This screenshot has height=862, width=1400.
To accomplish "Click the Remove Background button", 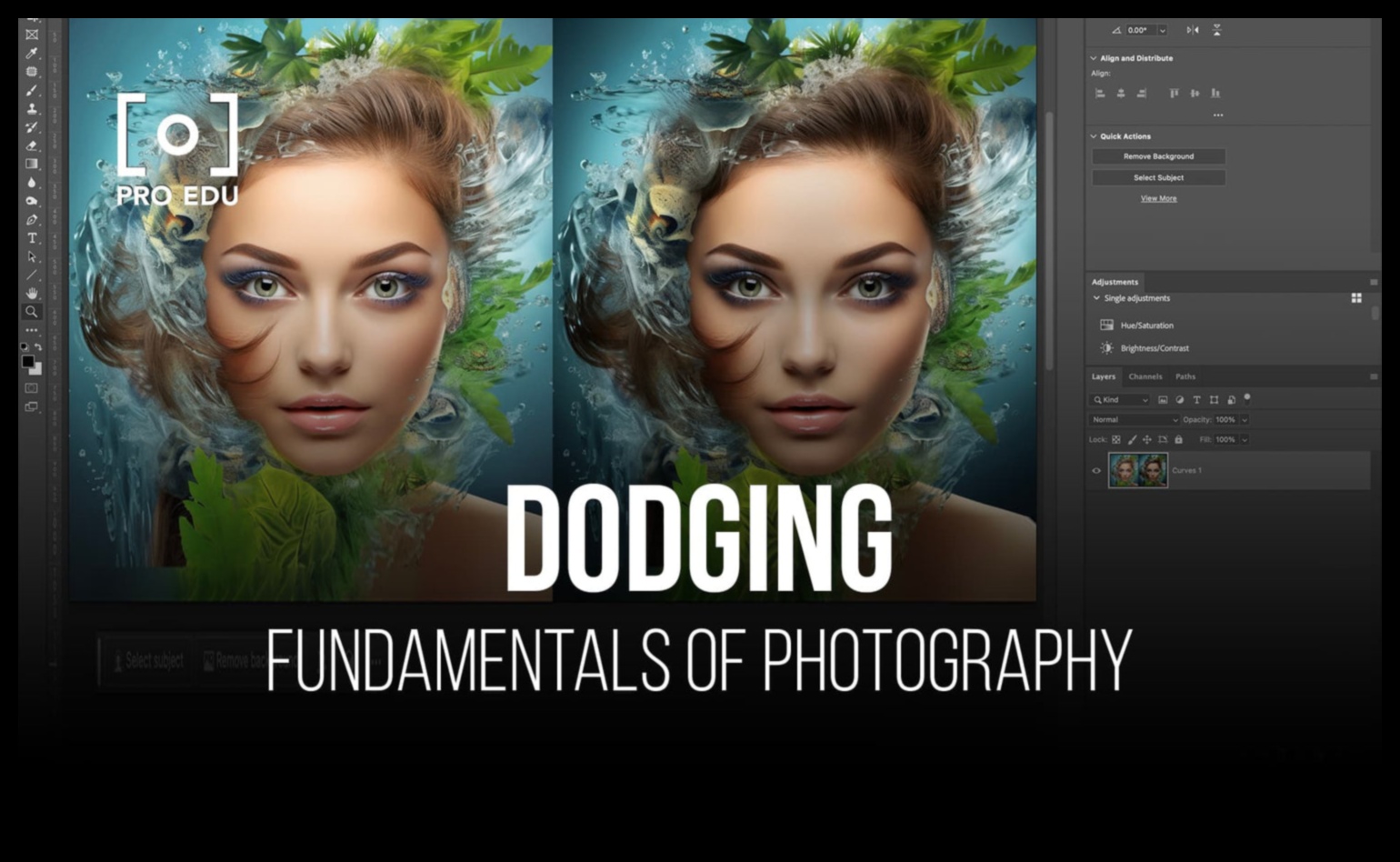I will [1158, 156].
